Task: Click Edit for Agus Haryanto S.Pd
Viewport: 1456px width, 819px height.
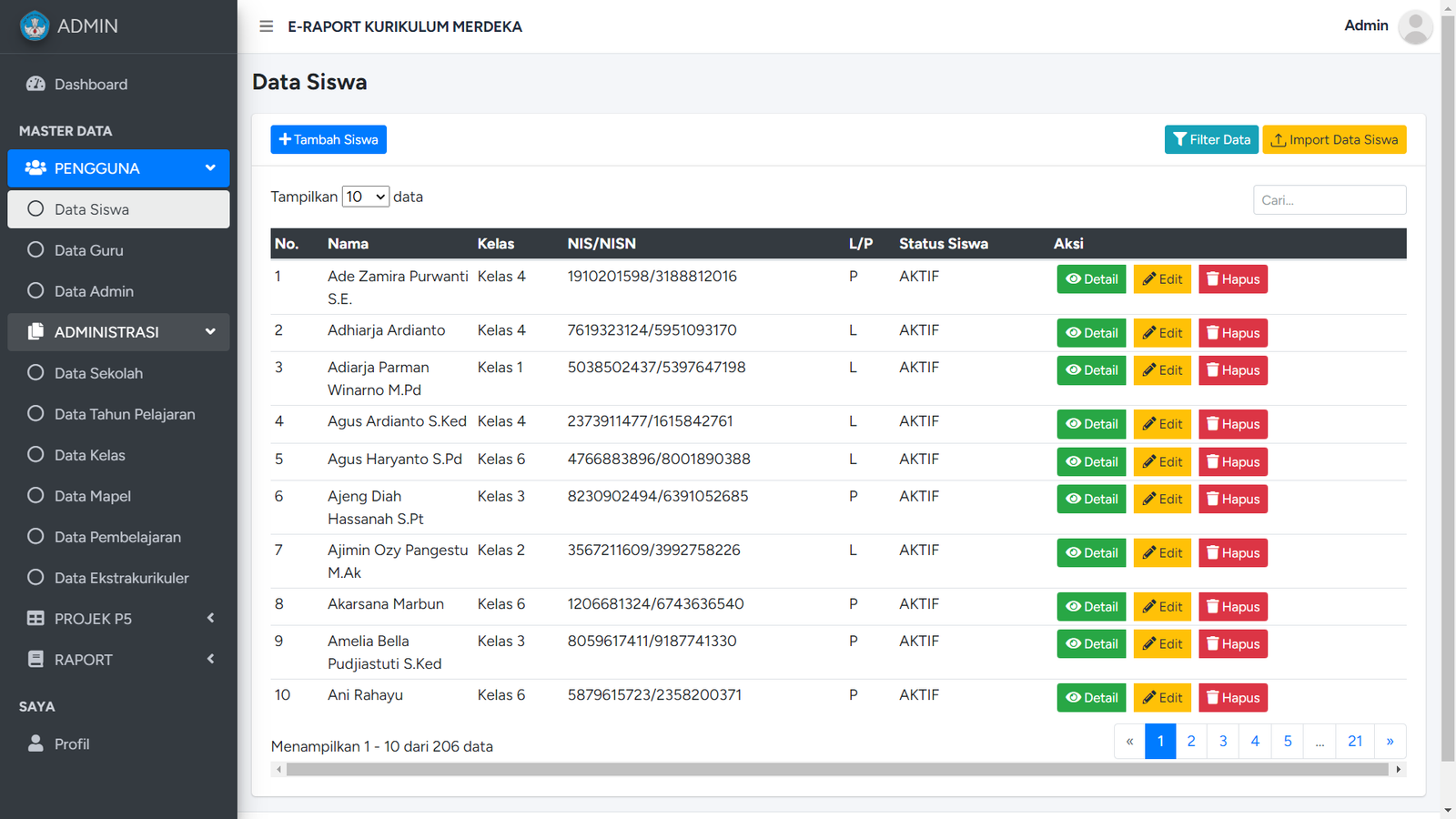Action: point(1162,462)
